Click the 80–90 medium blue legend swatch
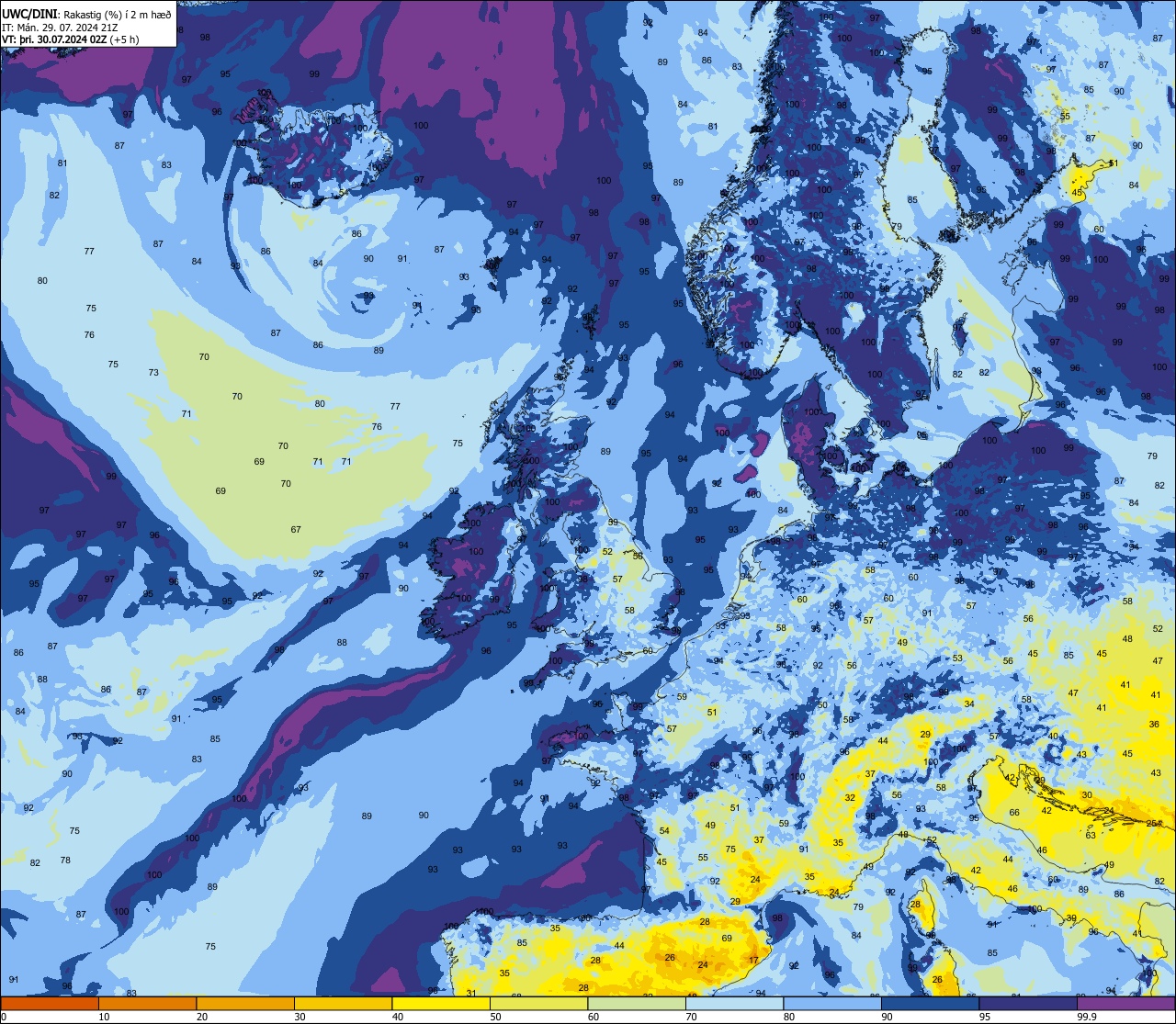 tap(832, 1004)
